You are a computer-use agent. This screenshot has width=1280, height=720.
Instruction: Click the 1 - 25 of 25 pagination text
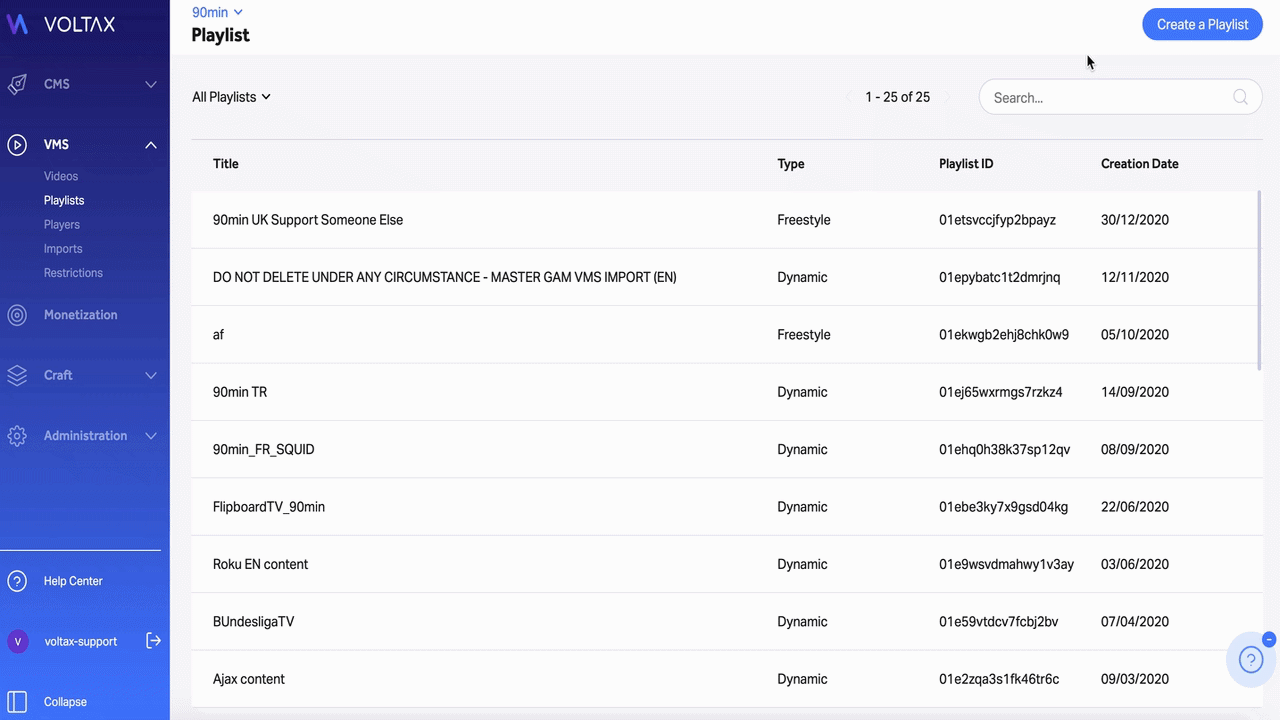[898, 97]
